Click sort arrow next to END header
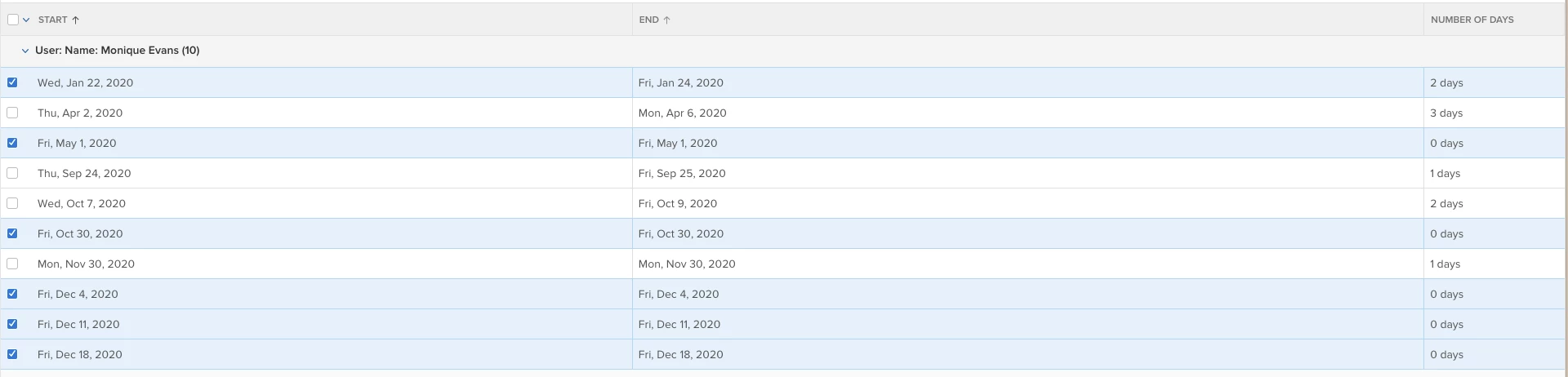Viewport: 1568px width, 377px height. [x=667, y=20]
